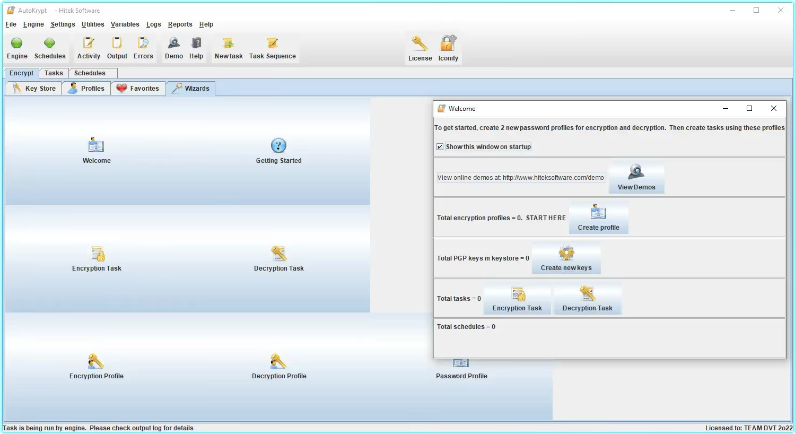Launch the Password Profile wizard
Image resolution: width=795 pixels, height=434 pixels.
(x=461, y=372)
